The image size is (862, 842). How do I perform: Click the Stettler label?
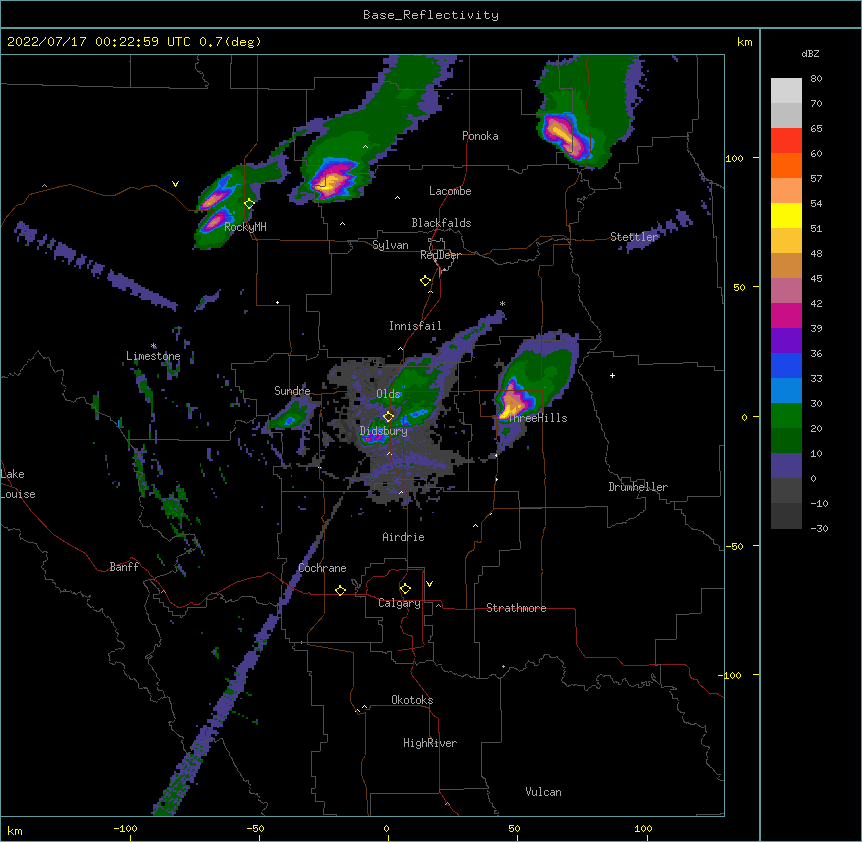(x=634, y=237)
